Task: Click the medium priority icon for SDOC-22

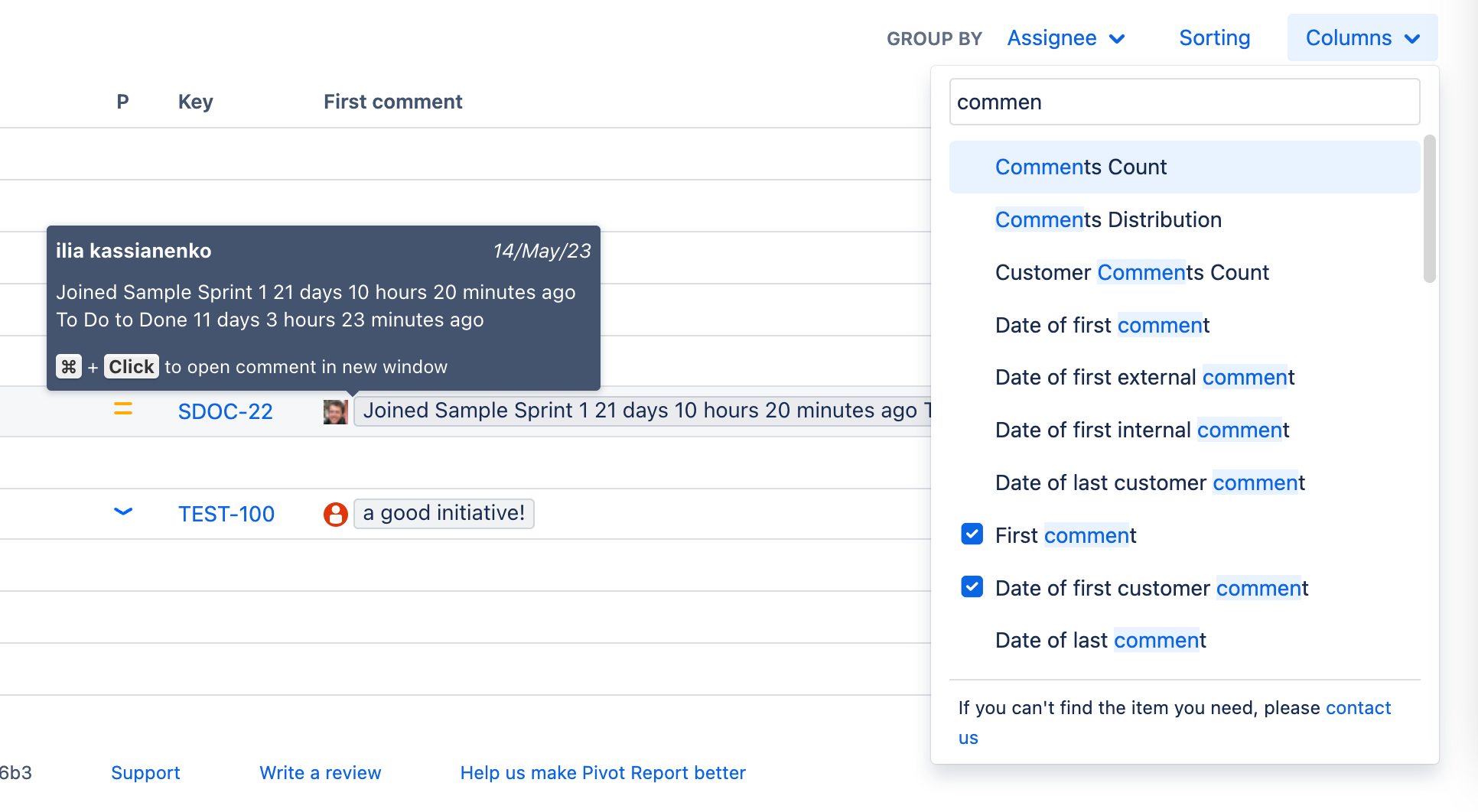Action: tap(123, 410)
